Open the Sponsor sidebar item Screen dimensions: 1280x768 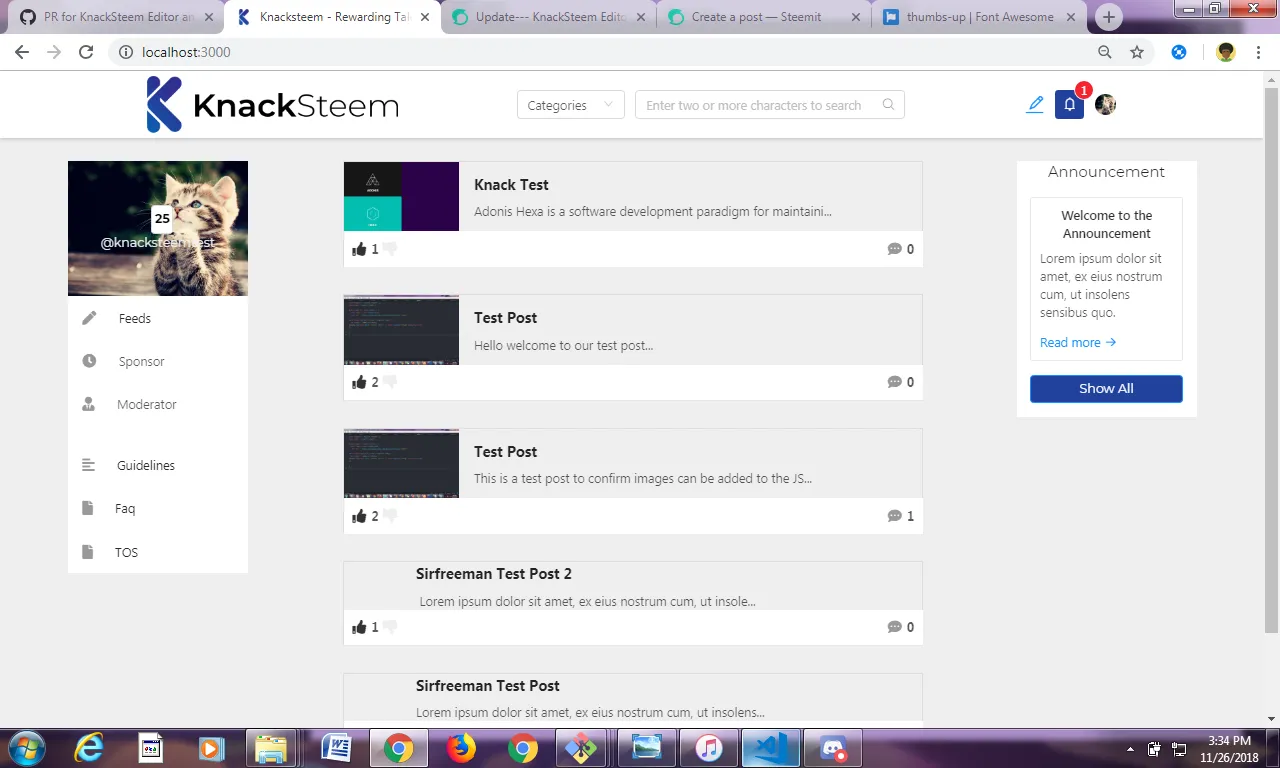tap(141, 361)
